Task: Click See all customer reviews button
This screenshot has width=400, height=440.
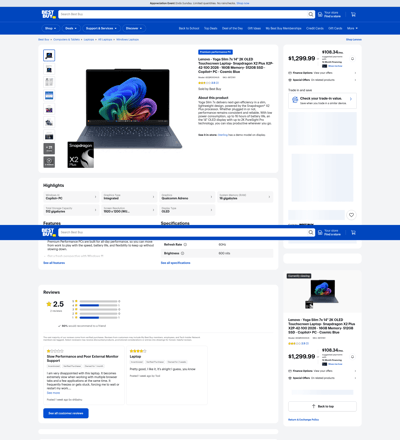Action: 66,413
